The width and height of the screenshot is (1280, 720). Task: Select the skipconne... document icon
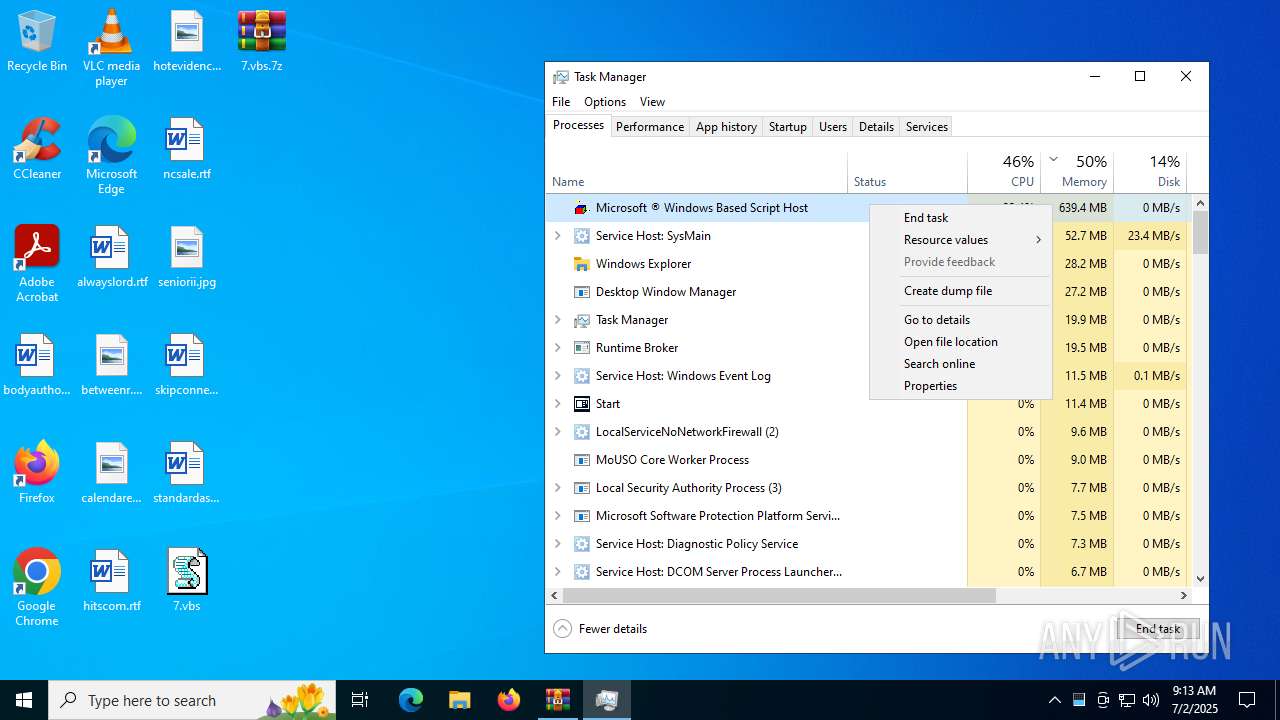click(x=187, y=365)
